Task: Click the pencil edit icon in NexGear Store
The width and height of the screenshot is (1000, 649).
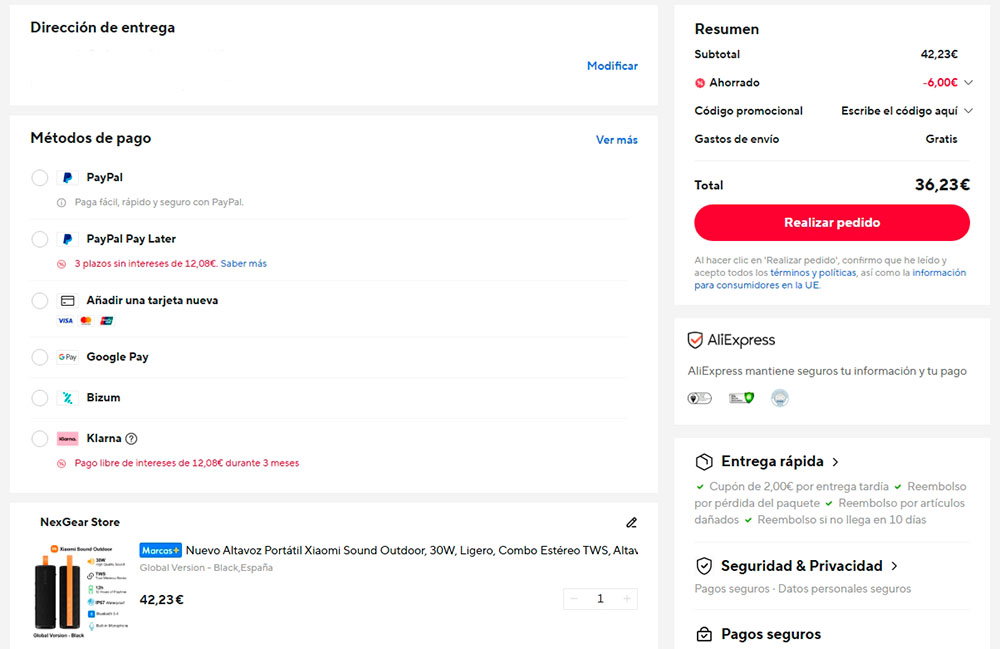Action: click(x=631, y=523)
